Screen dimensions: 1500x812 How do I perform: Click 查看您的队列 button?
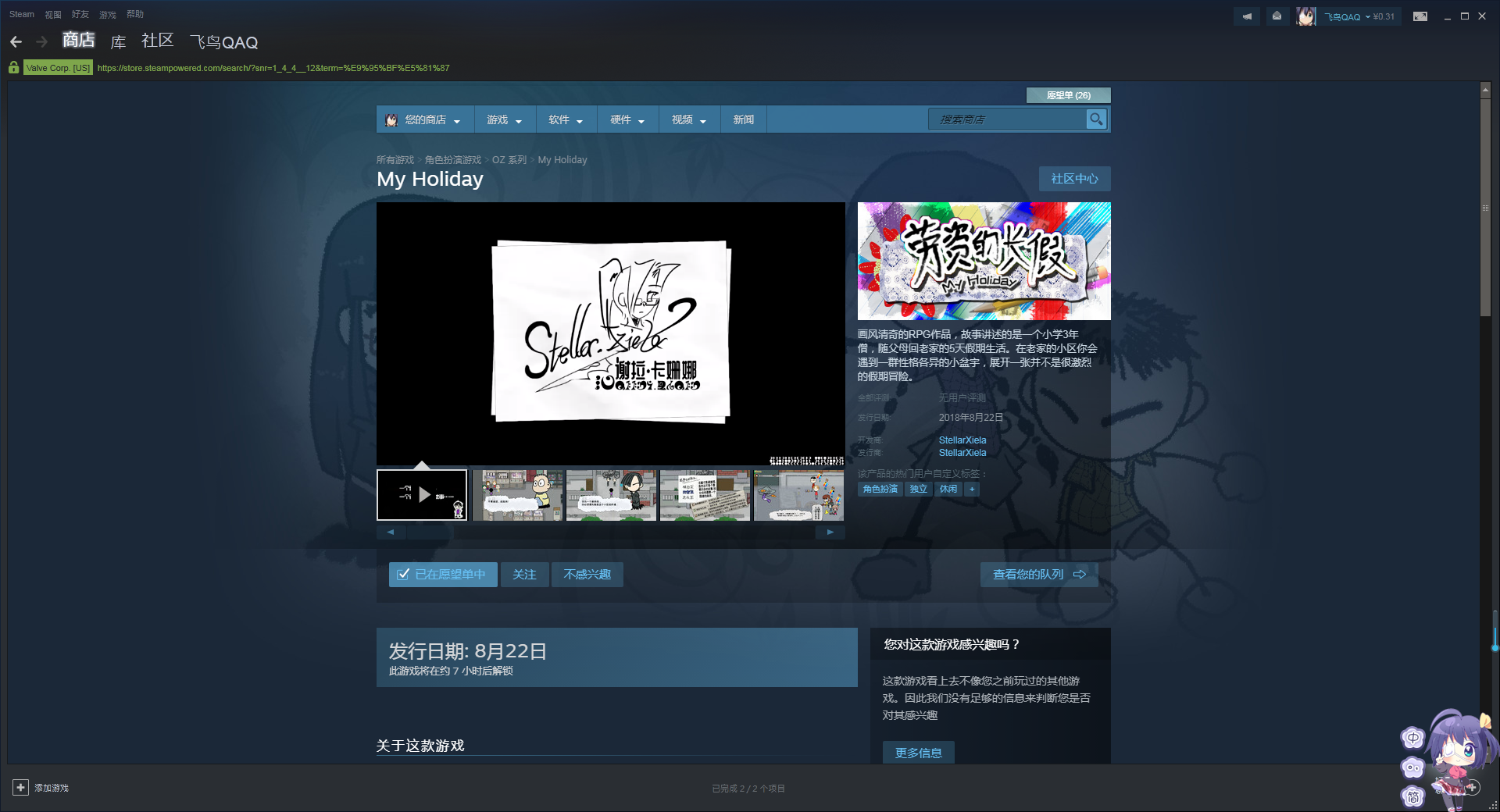1039,575
